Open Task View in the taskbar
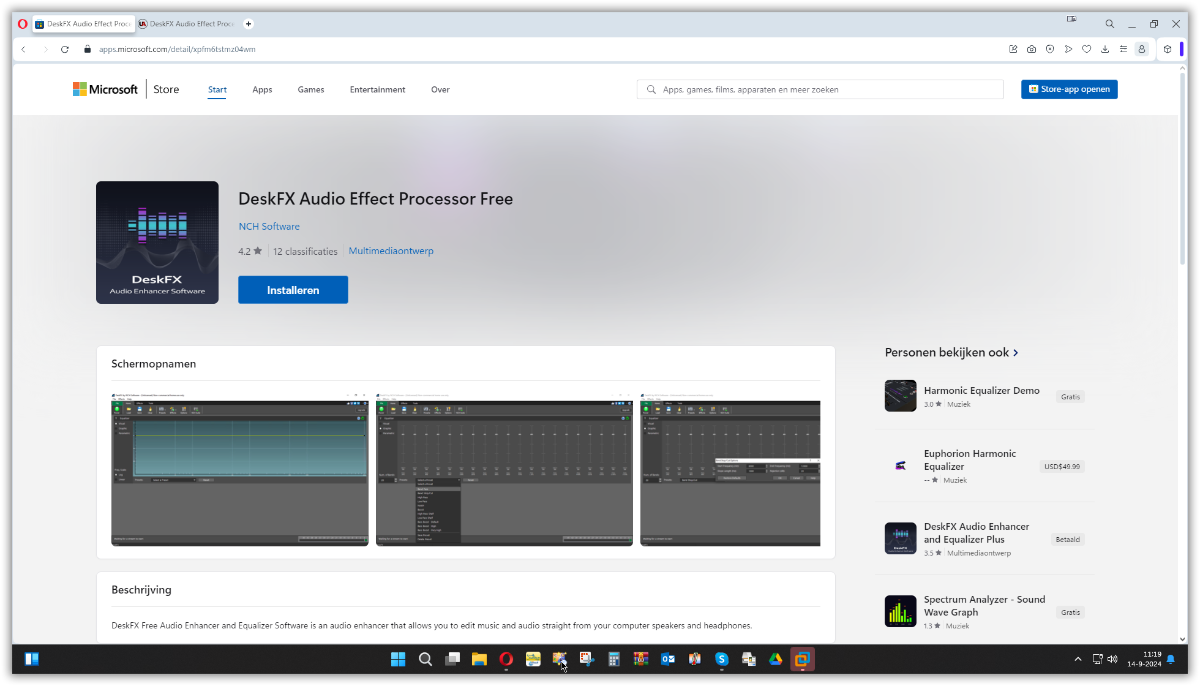This screenshot has height=686, width=1200. click(x=452, y=659)
